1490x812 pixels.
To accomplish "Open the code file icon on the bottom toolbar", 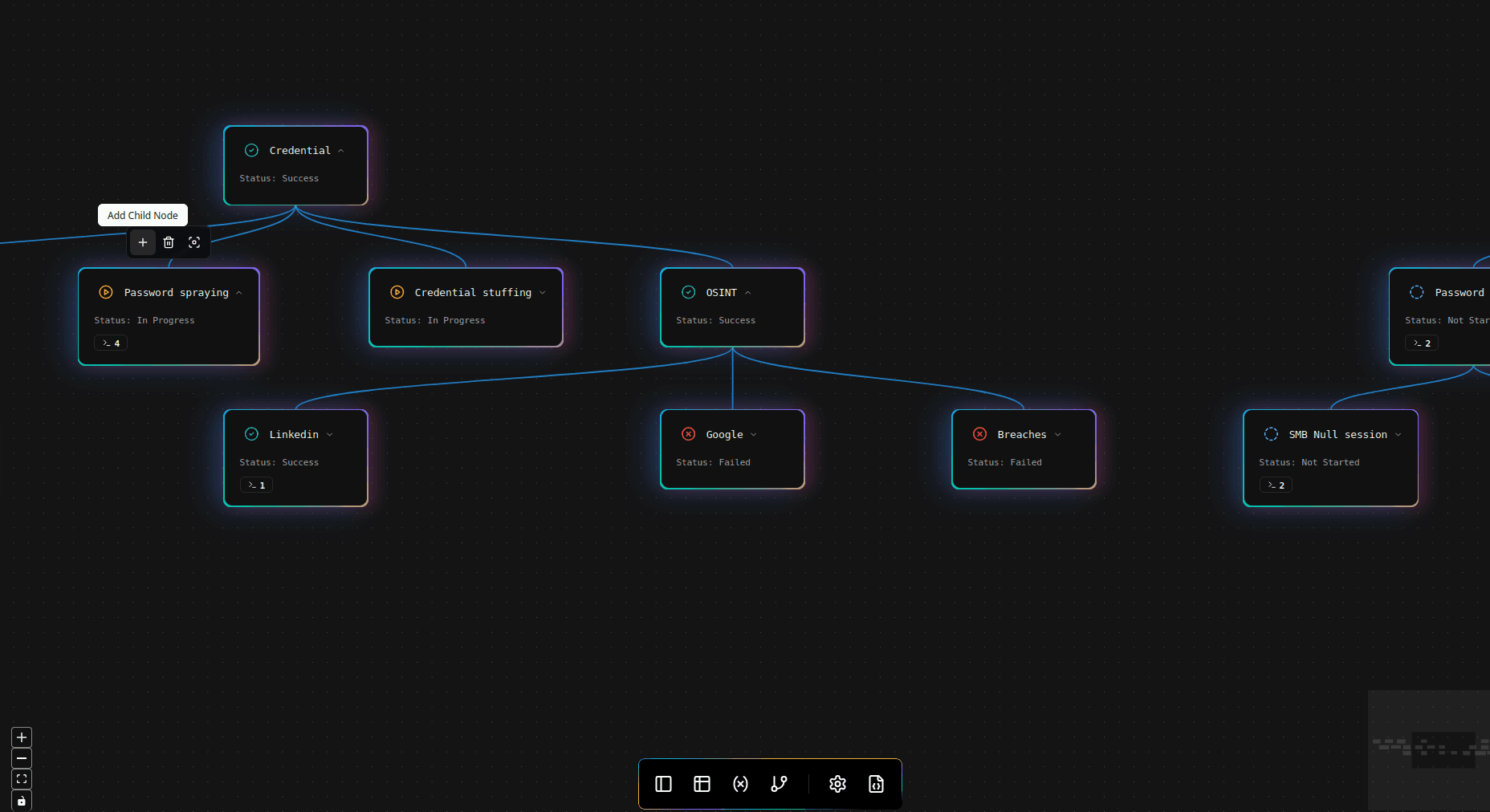I will click(876, 784).
